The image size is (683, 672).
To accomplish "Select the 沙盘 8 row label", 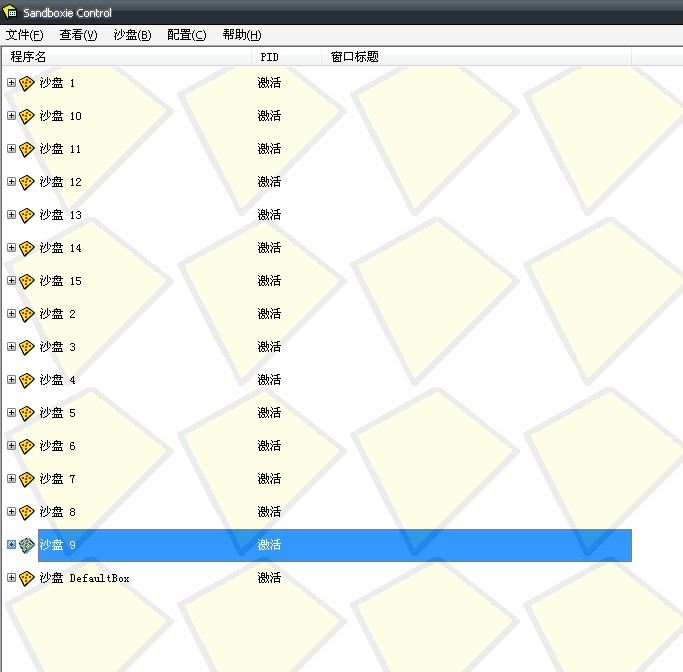I will [57, 512].
